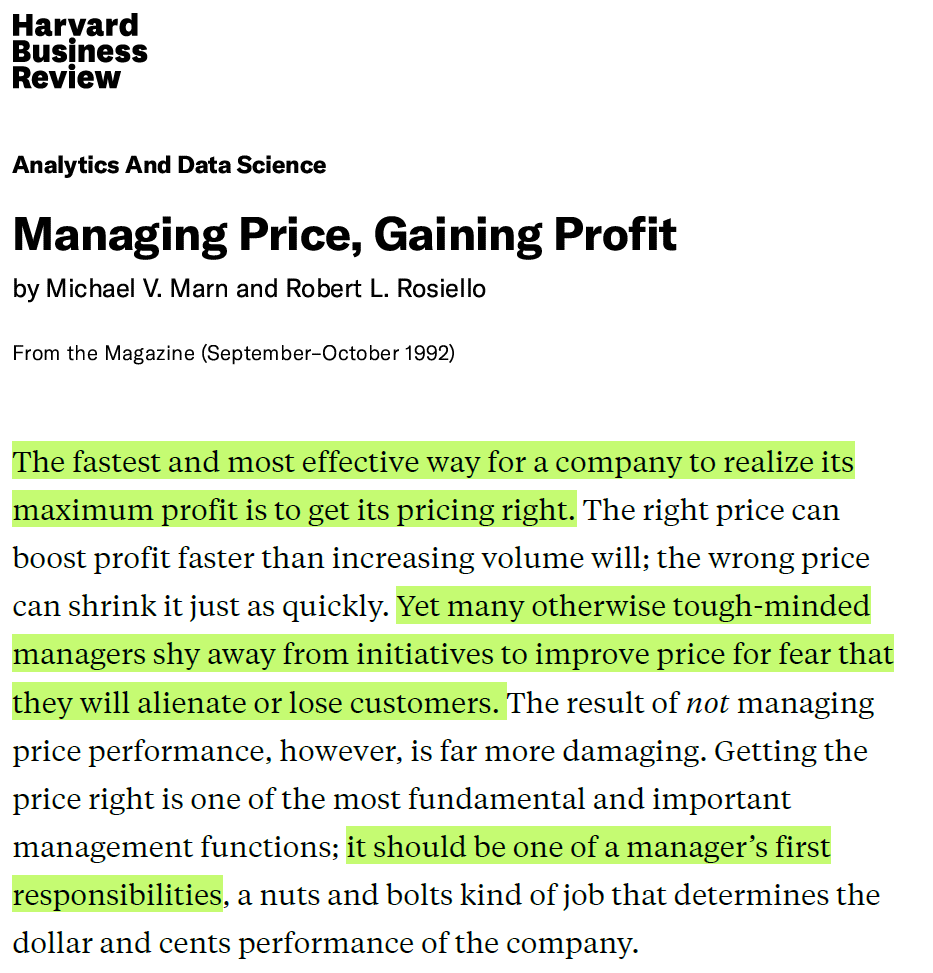This screenshot has height=973, width=933.
Task: Click the italicized word "not"
Action: click(x=707, y=703)
